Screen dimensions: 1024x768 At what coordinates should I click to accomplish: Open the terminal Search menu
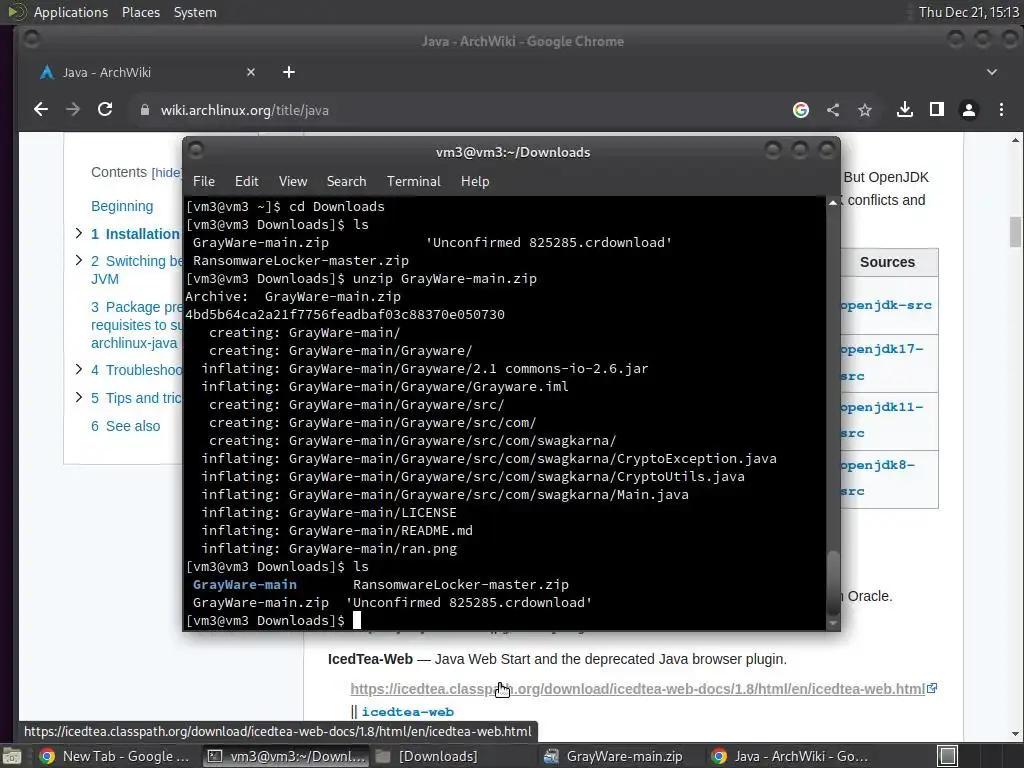coord(346,182)
